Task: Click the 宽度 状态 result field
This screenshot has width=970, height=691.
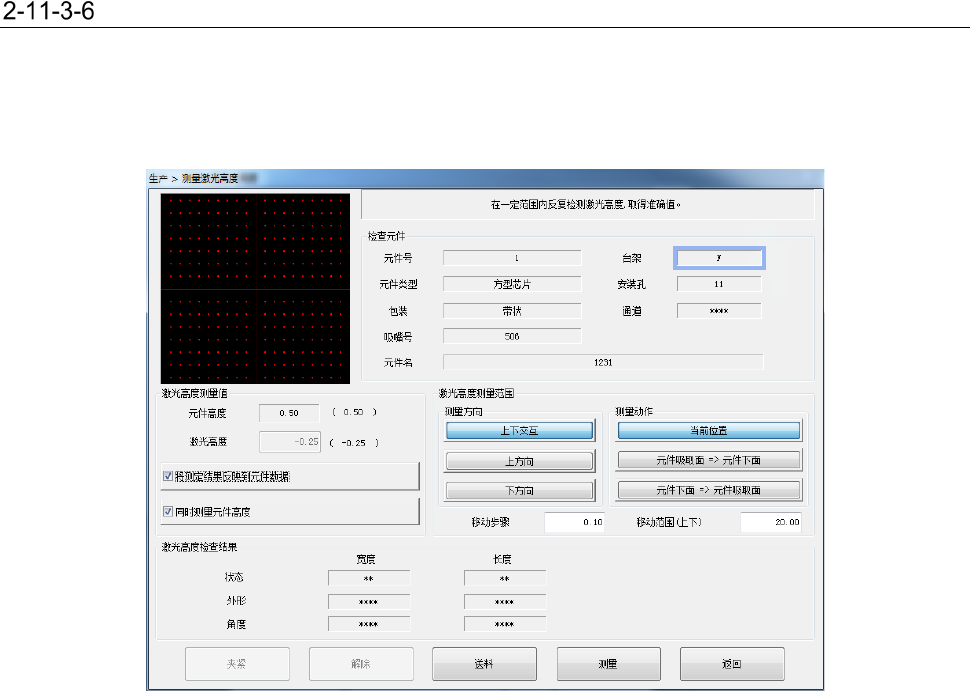Action: [369, 579]
